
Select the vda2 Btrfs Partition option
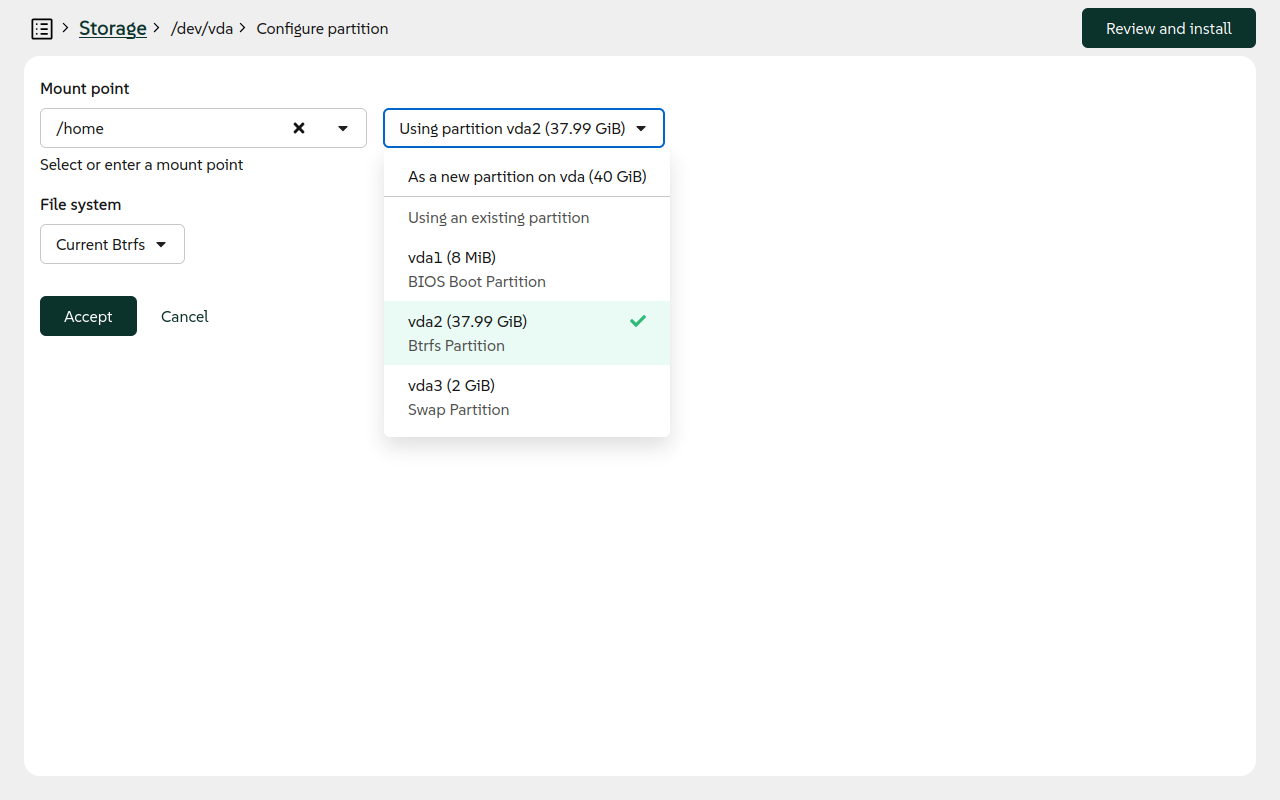(467, 332)
